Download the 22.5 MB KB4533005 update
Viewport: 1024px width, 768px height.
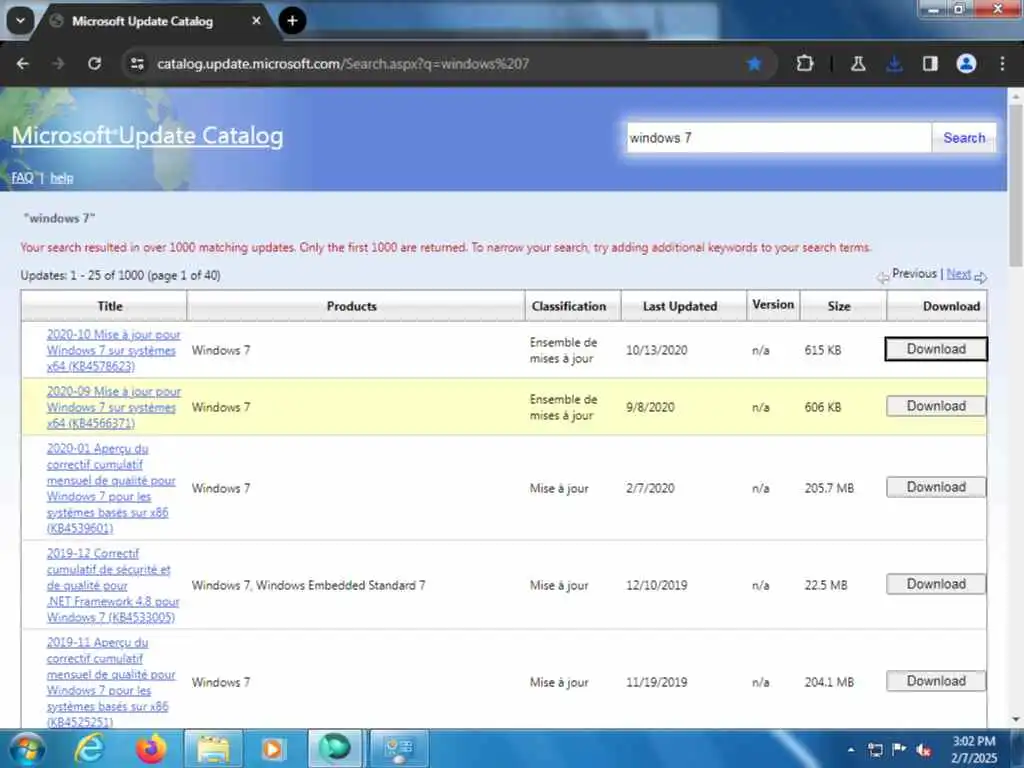tap(936, 583)
